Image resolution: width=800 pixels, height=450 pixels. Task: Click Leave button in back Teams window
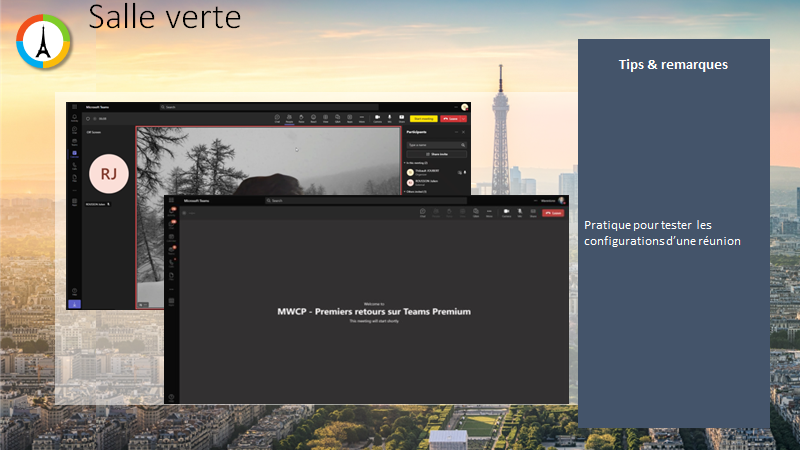pos(451,118)
